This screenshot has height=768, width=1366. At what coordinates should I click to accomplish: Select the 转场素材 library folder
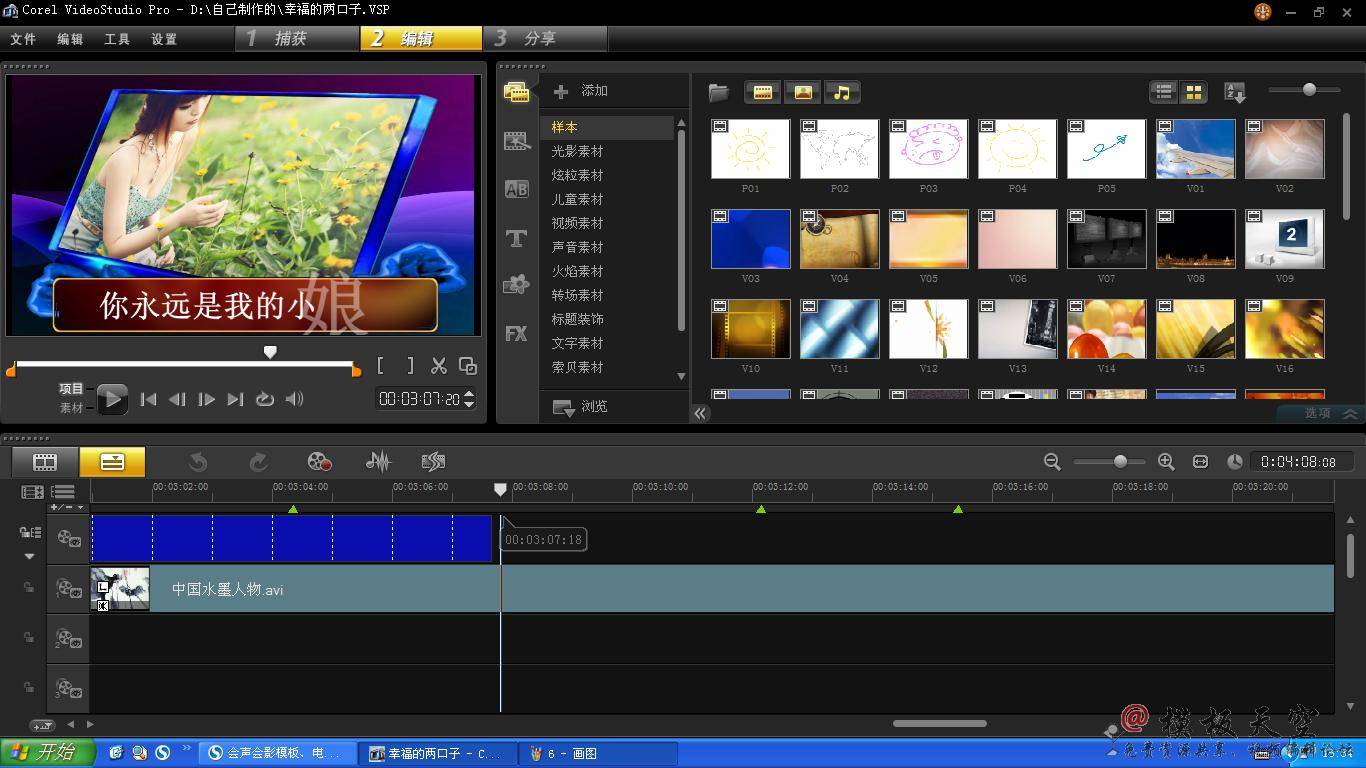(577, 295)
